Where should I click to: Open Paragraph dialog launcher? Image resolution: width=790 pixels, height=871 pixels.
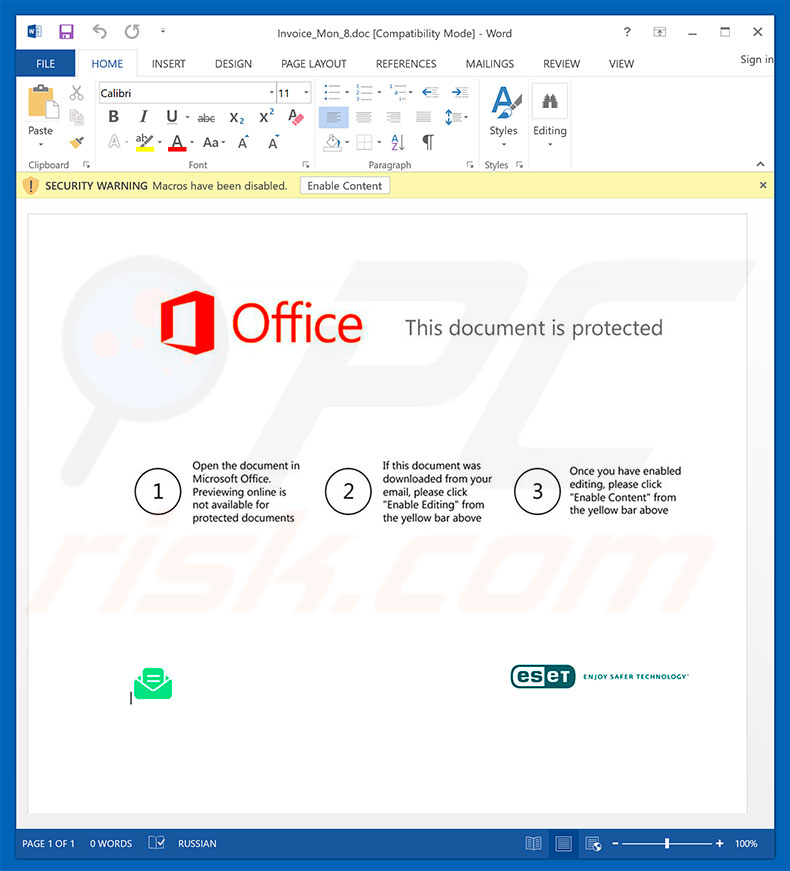click(470, 164)
